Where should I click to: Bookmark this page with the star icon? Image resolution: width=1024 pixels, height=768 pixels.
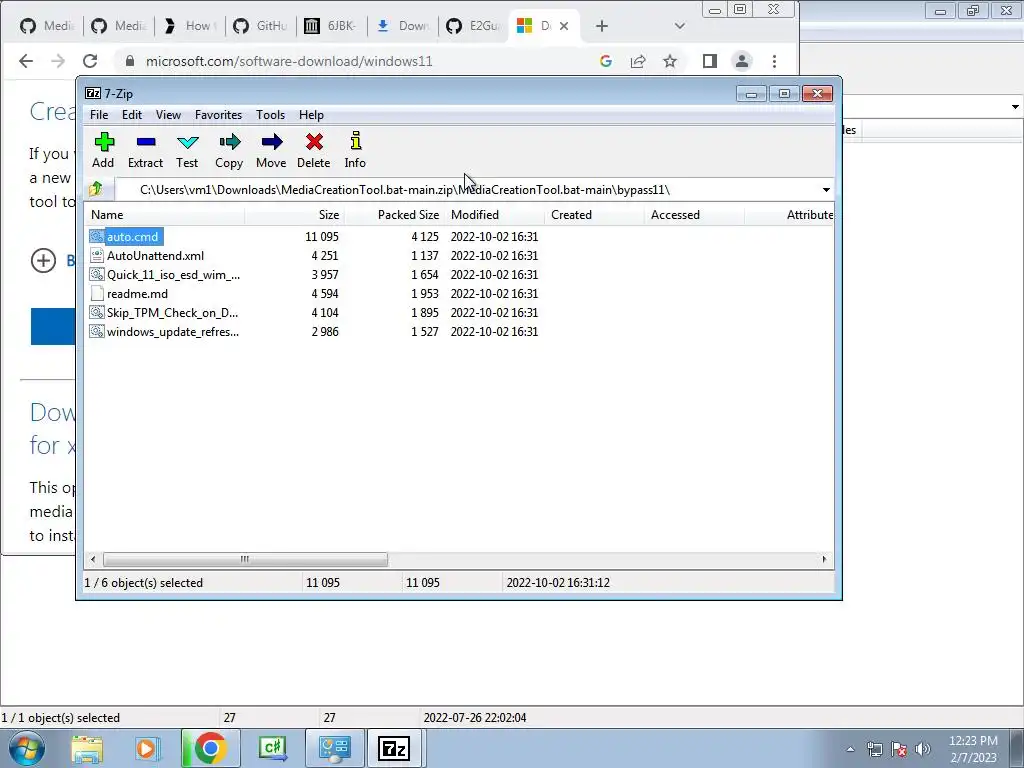point(670,61)
